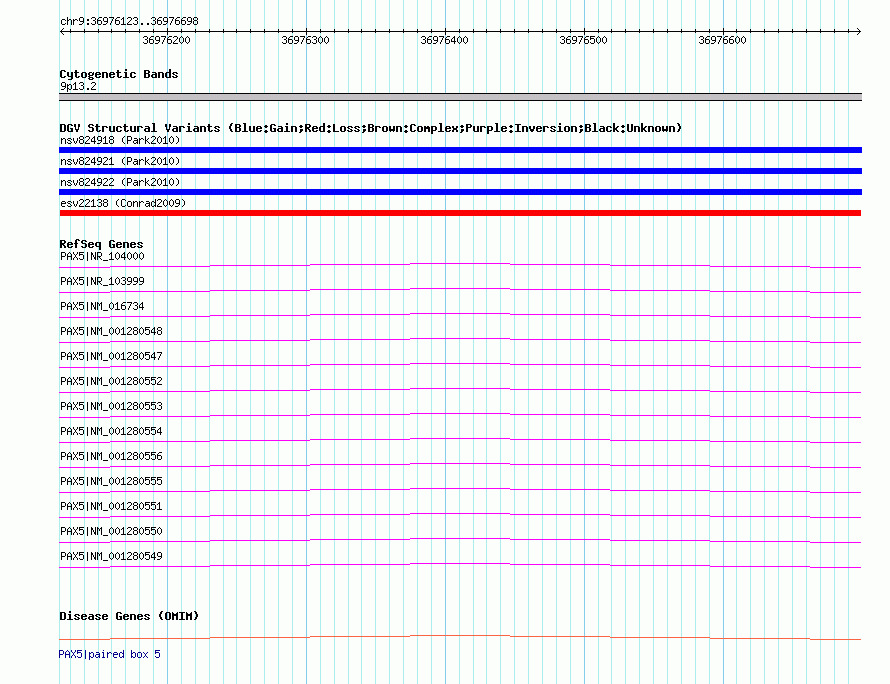The width and height of the screenshot is (890, 684).
Task: Click ruler position 36976500
Action: [x=583, y=40]
